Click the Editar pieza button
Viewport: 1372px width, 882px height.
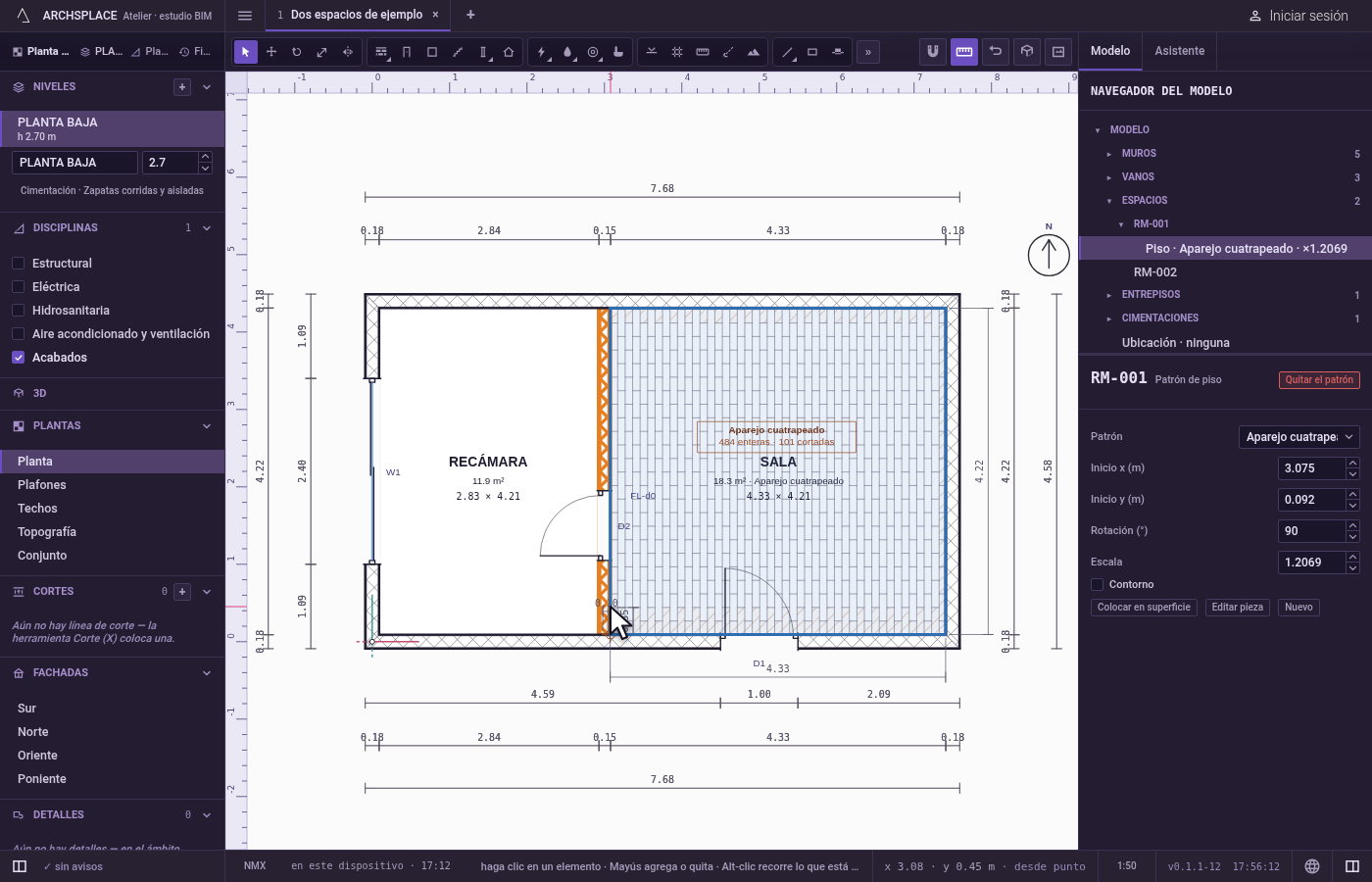(1237, 608)
